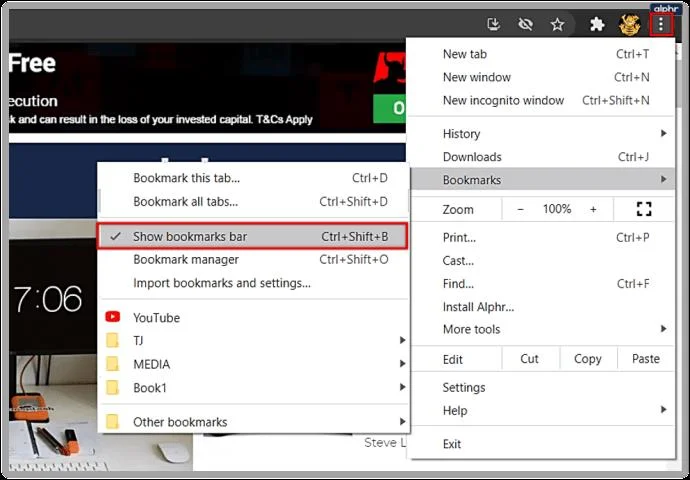
Task: Open the TJ bookmarks folder
Action: [253, 341]
